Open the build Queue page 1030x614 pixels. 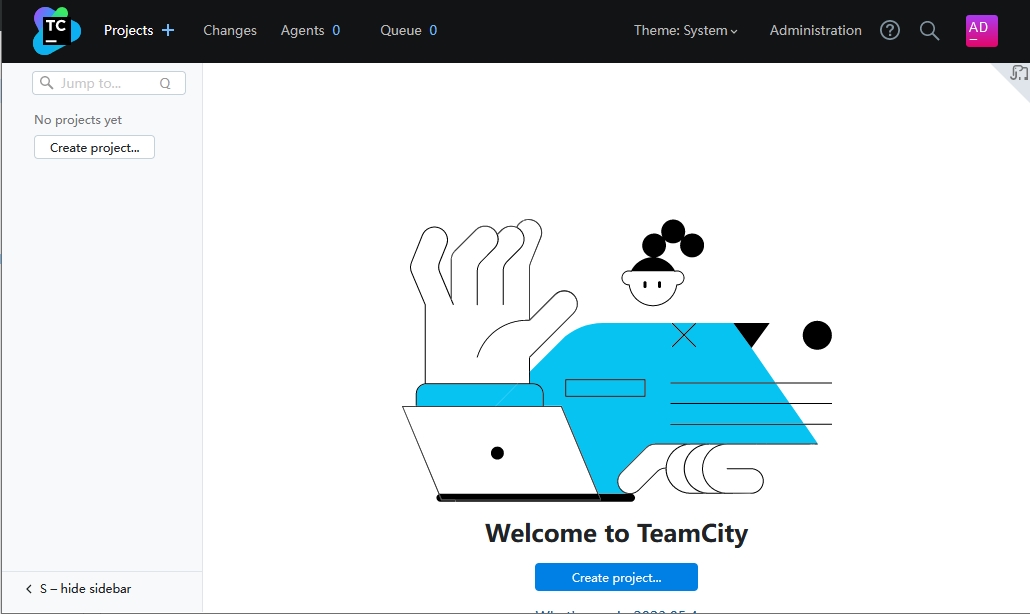tap(400, 30)
